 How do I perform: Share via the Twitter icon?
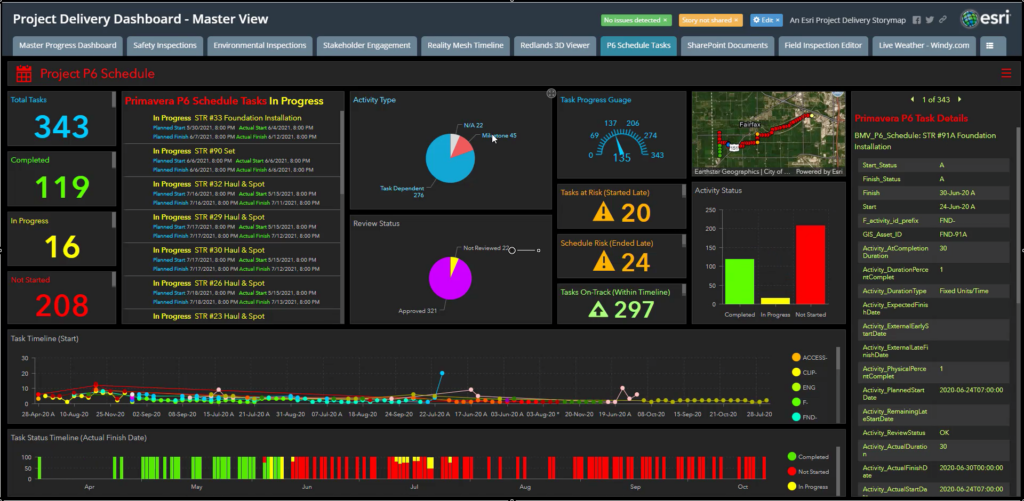pyautogui.click(x=930, y=20)
